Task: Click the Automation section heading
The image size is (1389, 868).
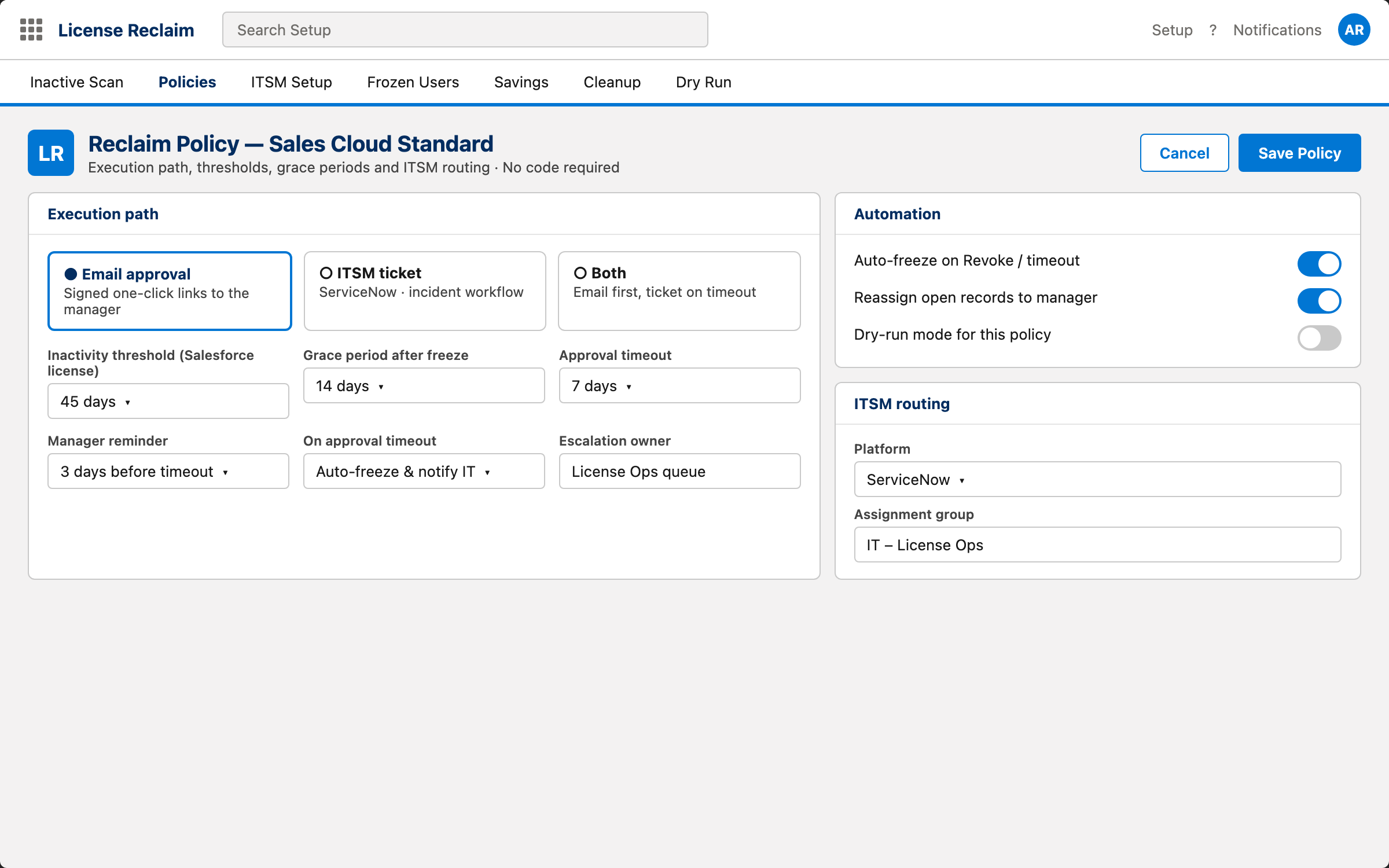Action: click(897, 214)
